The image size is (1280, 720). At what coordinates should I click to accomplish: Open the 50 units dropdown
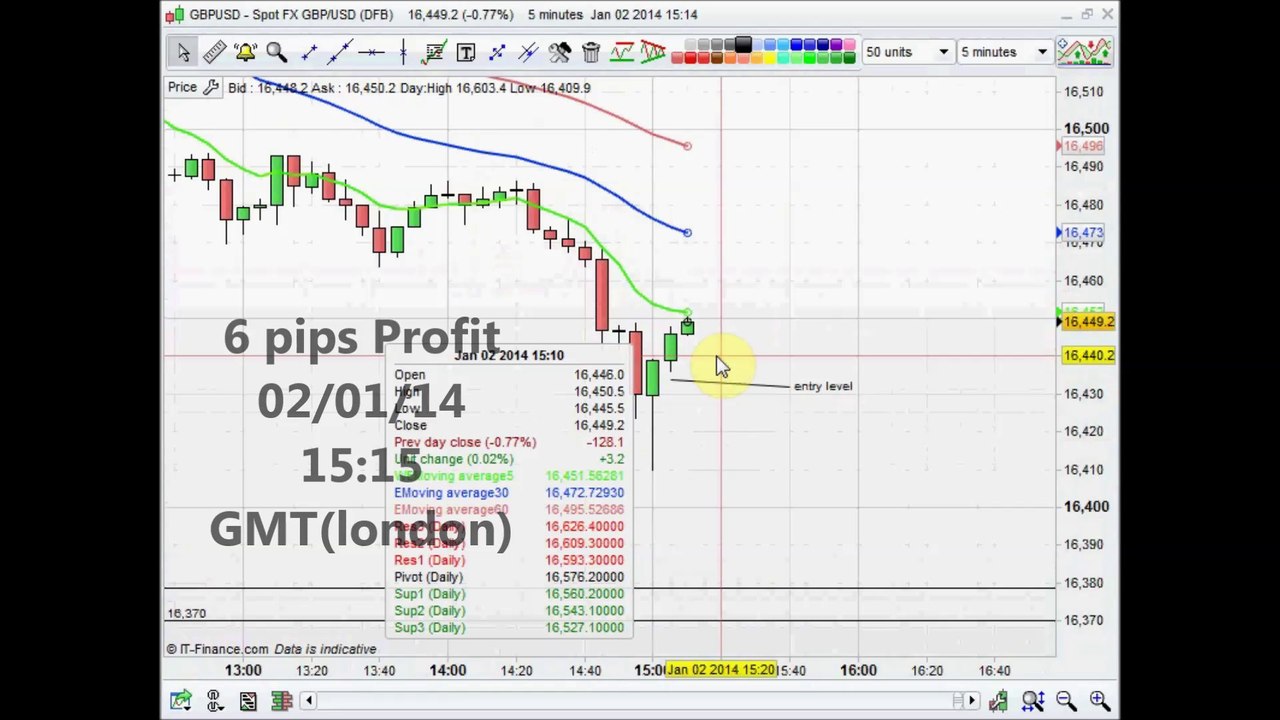[x=907, y=52]
